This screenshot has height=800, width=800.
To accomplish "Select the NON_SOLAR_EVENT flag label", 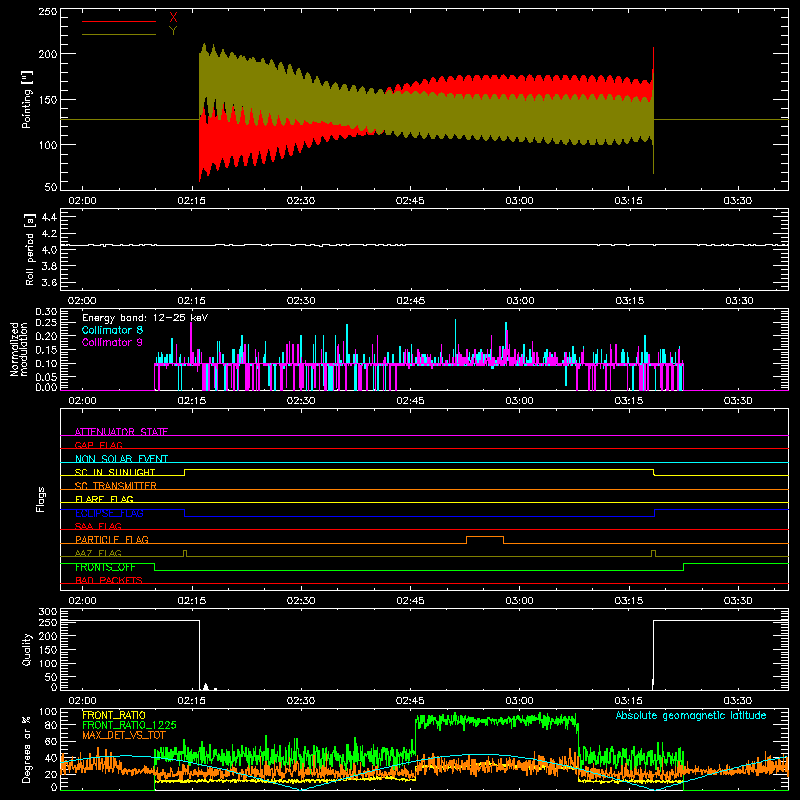I will point(121,459).
